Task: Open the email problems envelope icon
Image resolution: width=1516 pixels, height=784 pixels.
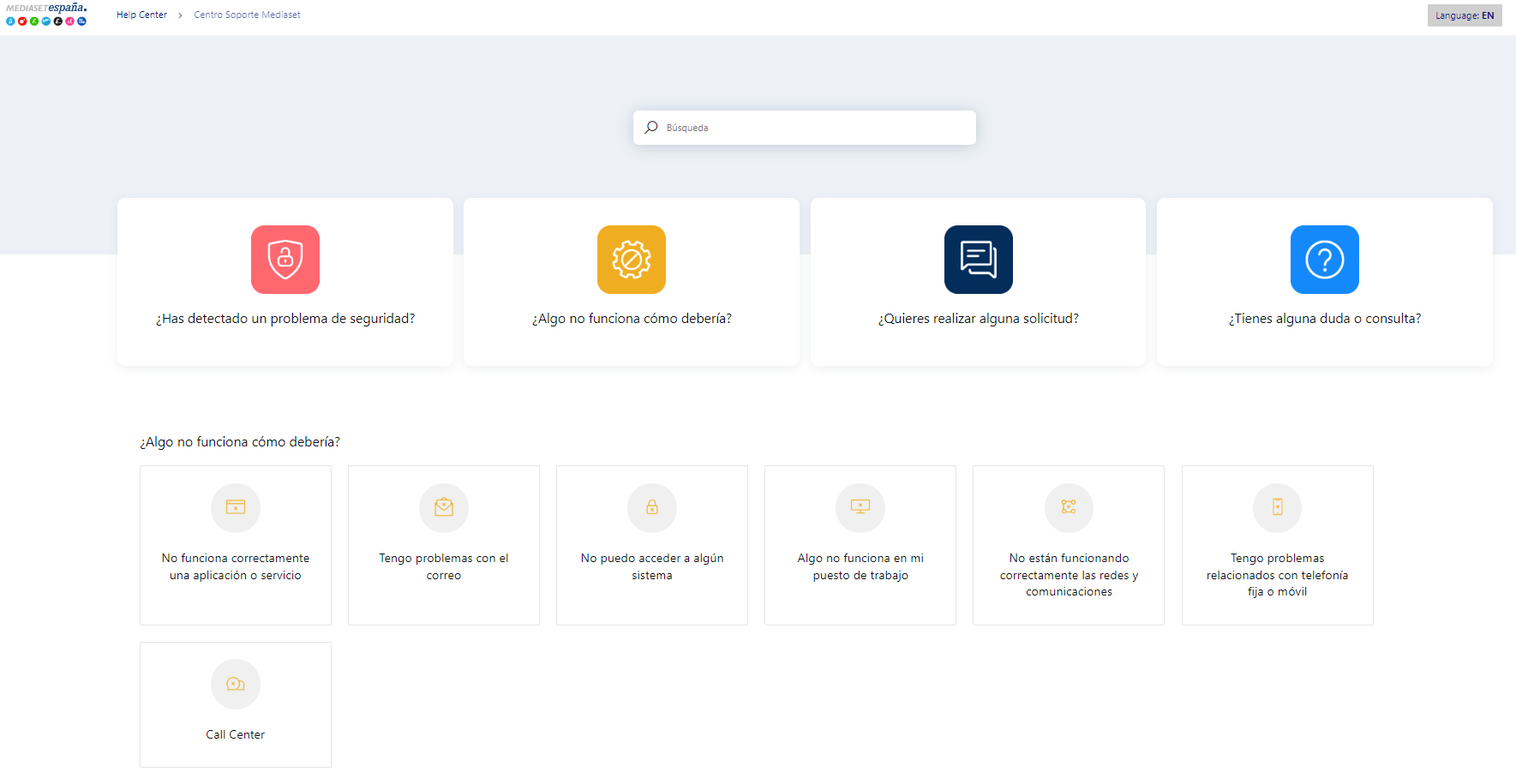Action: 443,507
